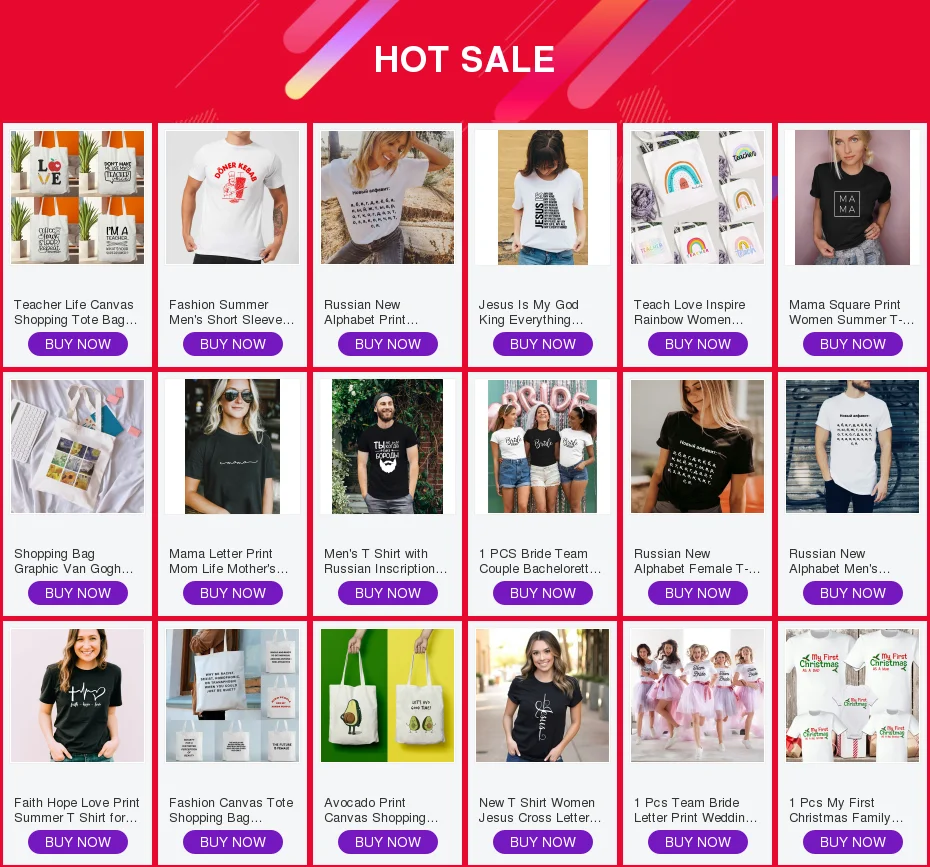Buy the 1 Pcs Team Bride shirt
The height and width of the screenshot is (867, 930).
698,842
